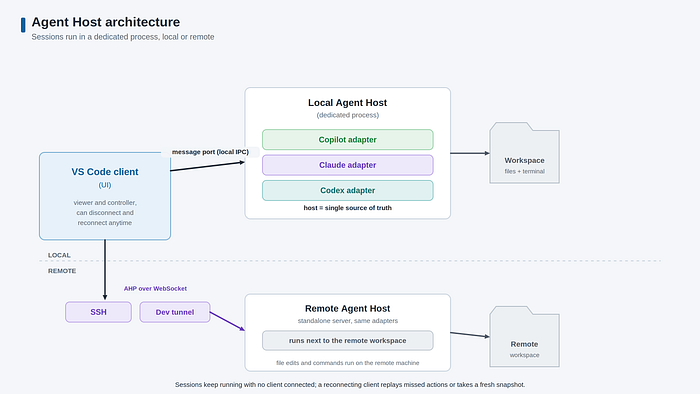
Task: Click 'runs next to the remote workspace' box
Action: tap(347, 340)
